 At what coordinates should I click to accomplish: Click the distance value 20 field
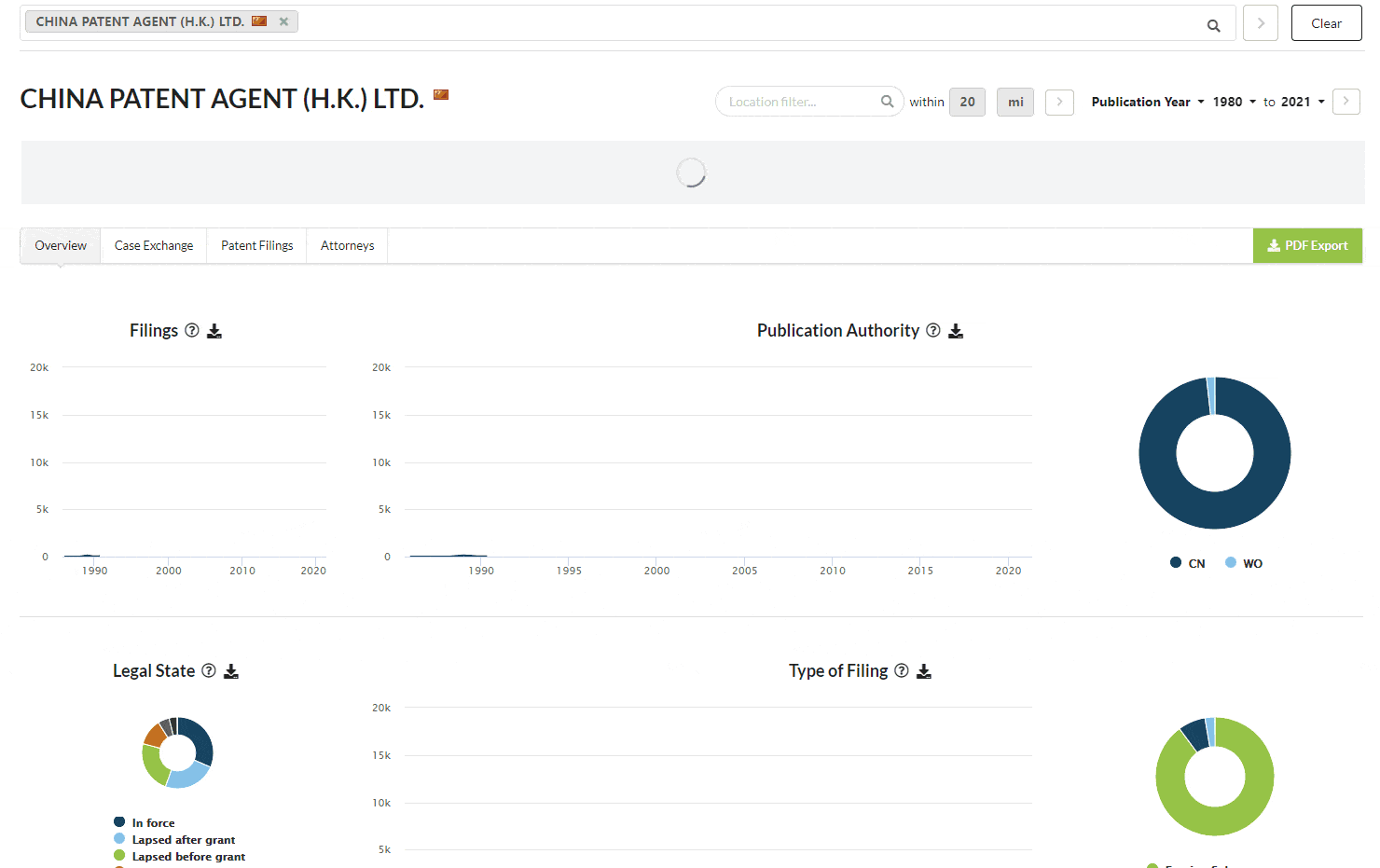click(967, 102)
